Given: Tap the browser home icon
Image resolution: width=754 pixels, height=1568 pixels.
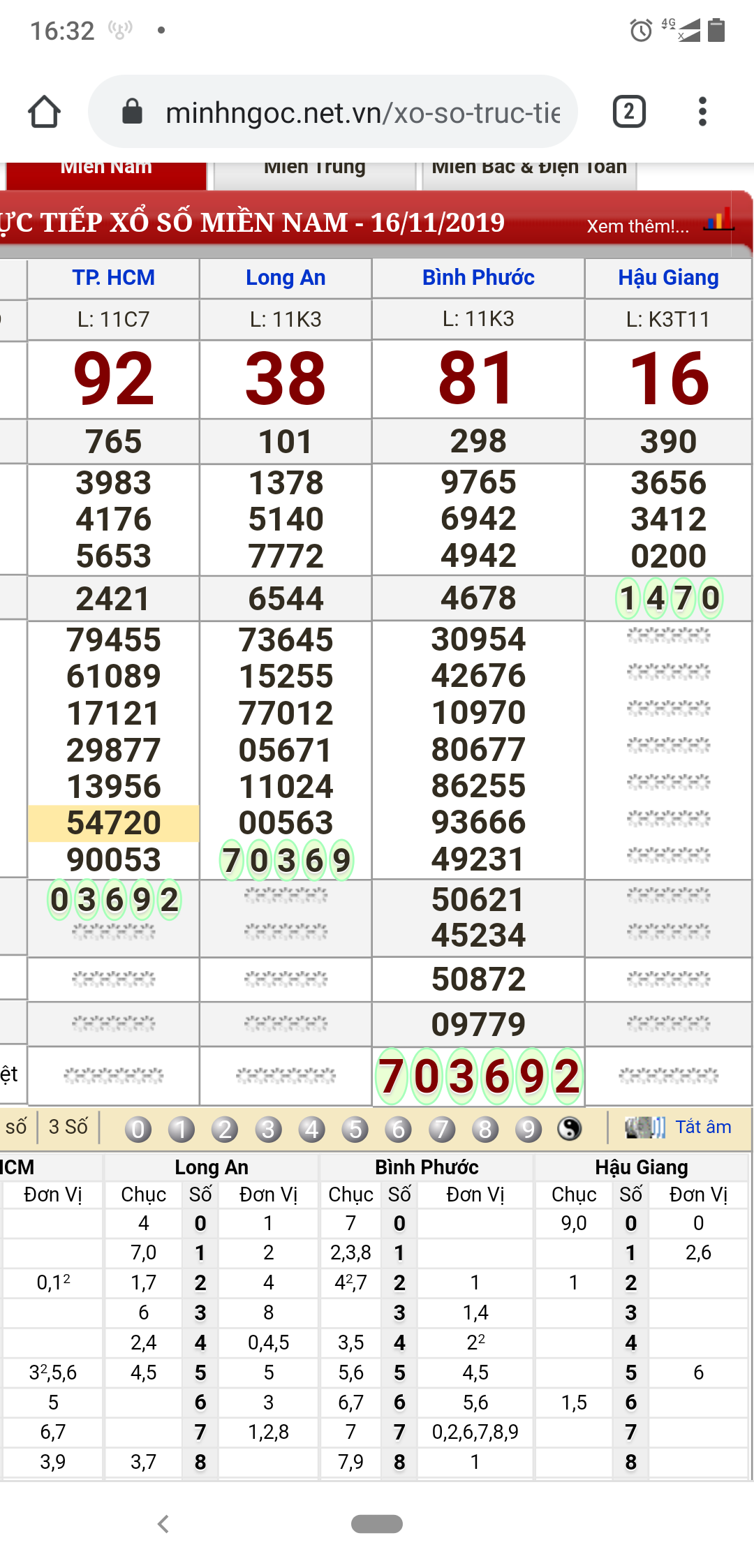Looking at the screenshot, I should (44, 112).
